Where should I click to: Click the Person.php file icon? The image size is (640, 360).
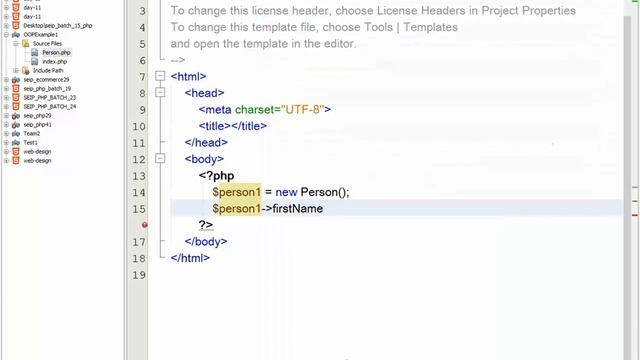coord(35,53)
